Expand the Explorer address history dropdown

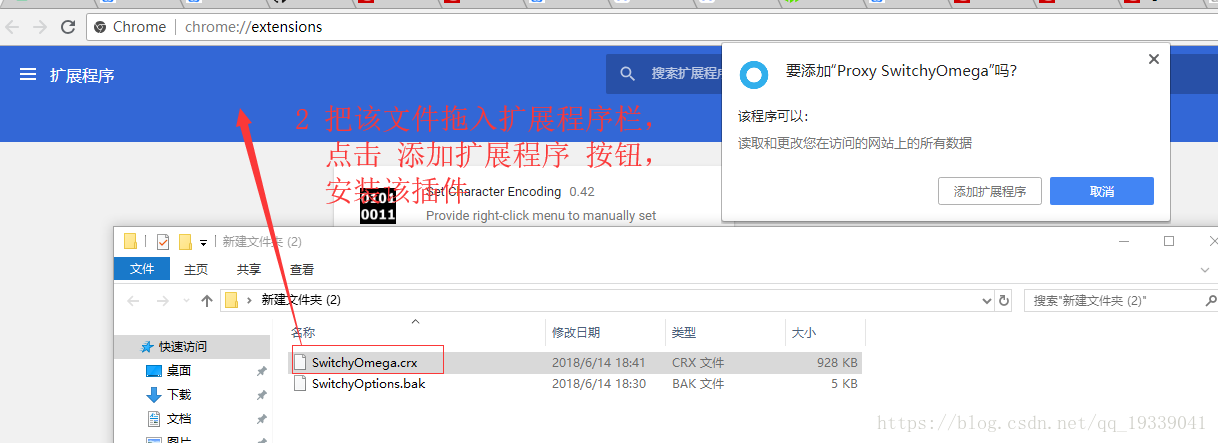click(988, 300)
